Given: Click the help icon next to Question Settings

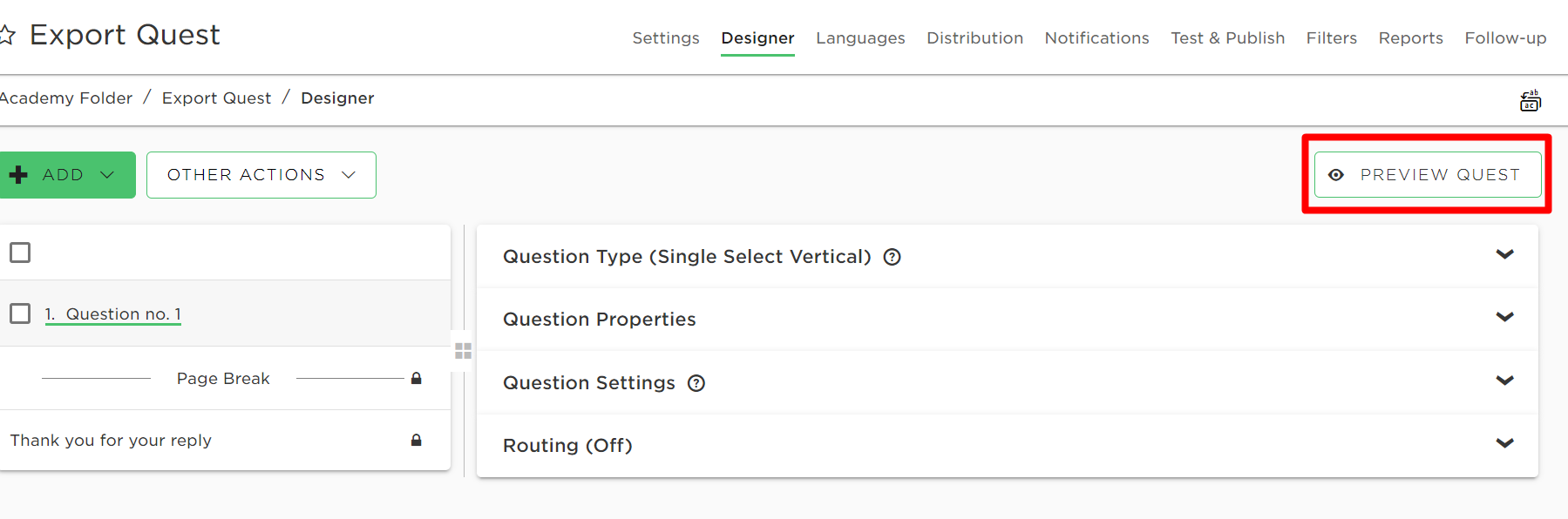Looking at the screenshot, I should (x=696, y=383).
